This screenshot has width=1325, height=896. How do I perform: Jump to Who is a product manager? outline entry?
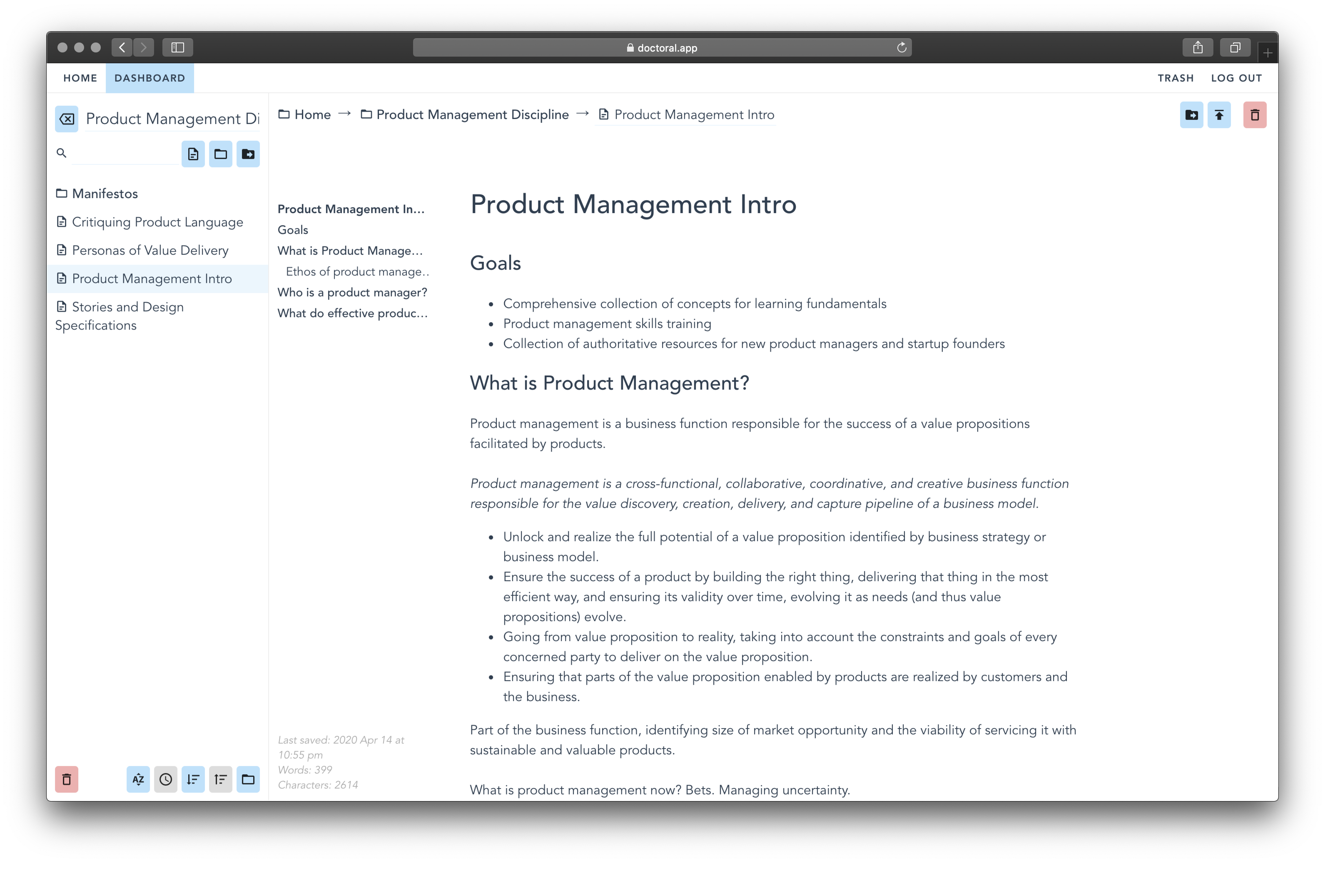(x=352, y=292)
